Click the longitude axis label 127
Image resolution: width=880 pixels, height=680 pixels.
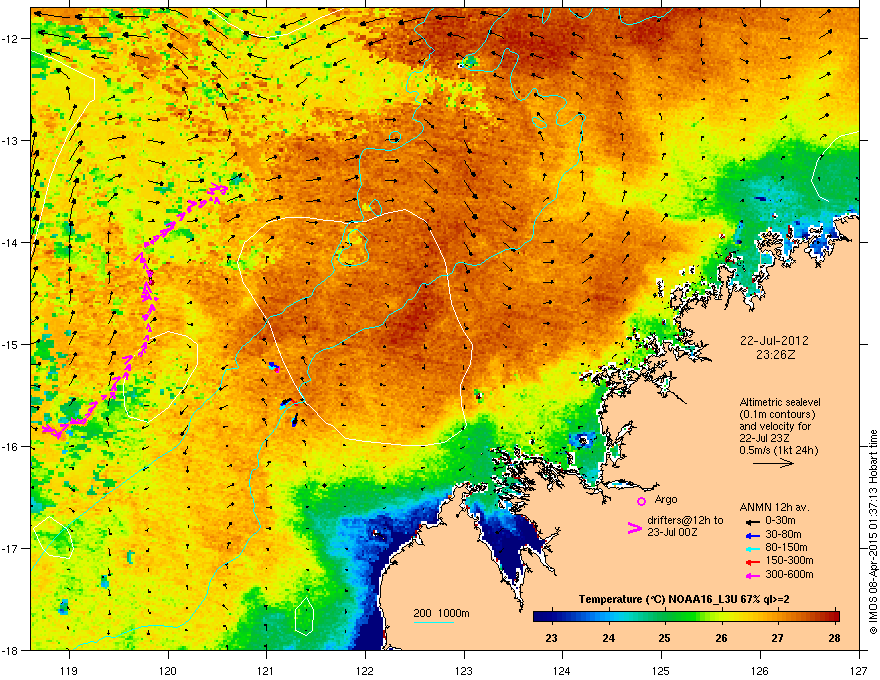pos(859,670)
